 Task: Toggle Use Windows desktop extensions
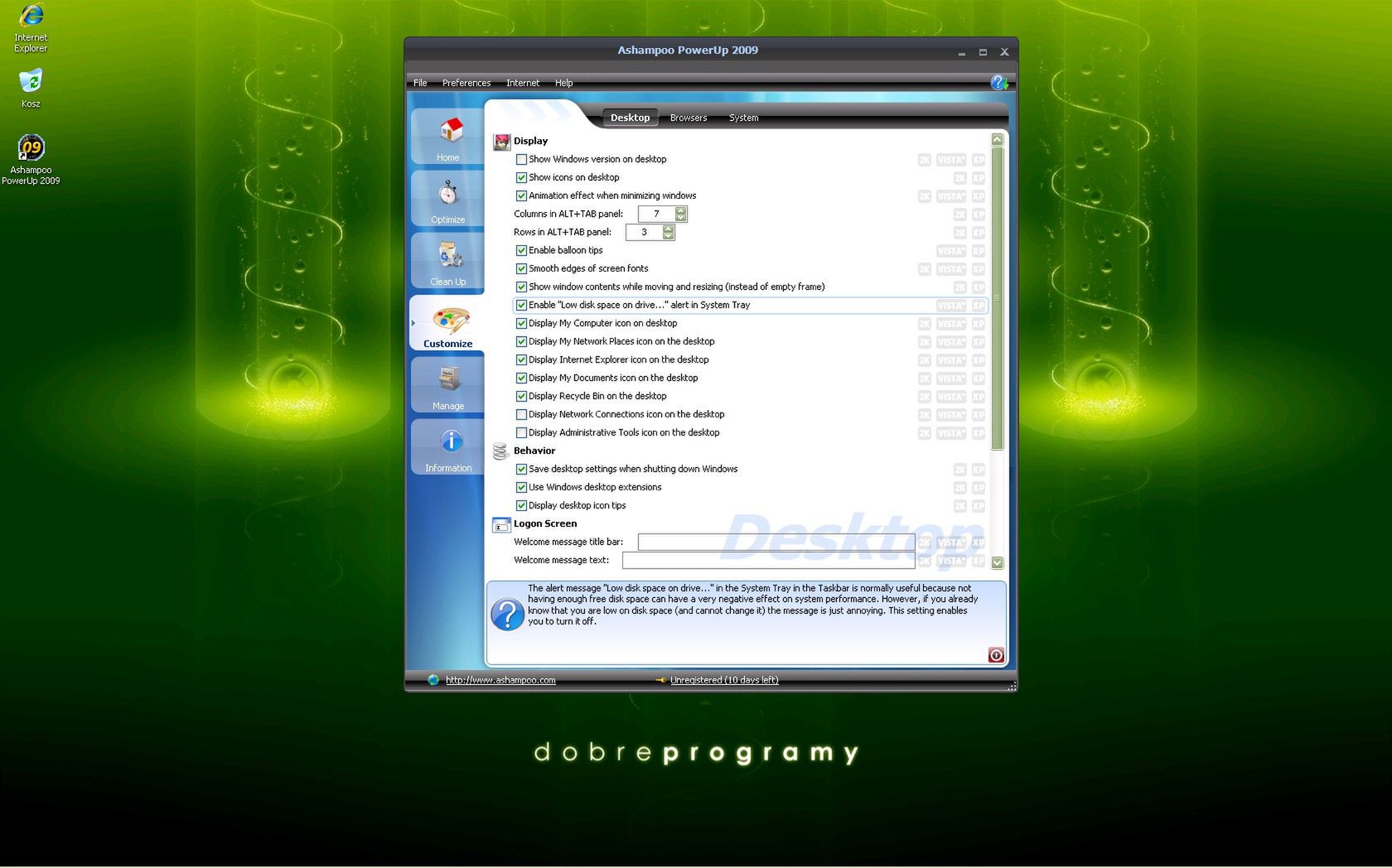tap(521, 487)
